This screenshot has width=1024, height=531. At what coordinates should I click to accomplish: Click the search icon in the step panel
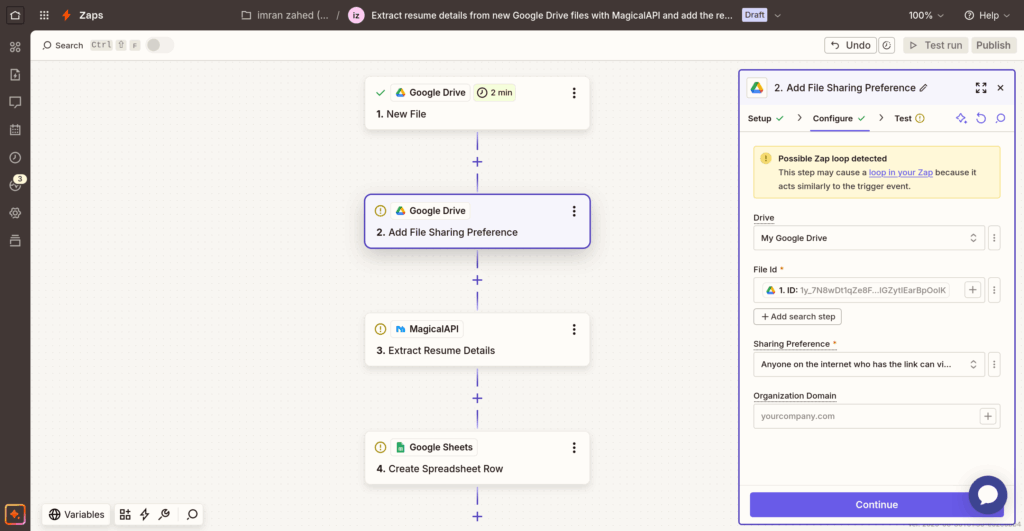pyautogui.click(x=1000, y=118)
